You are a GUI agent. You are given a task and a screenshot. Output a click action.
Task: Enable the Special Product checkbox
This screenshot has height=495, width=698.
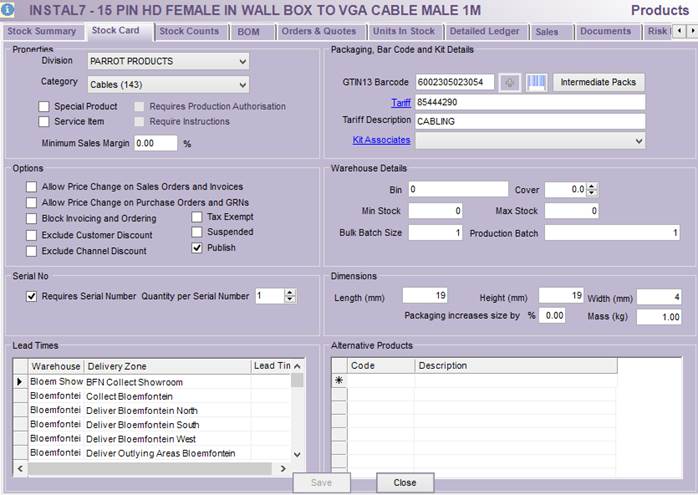[x=44, y=107]
